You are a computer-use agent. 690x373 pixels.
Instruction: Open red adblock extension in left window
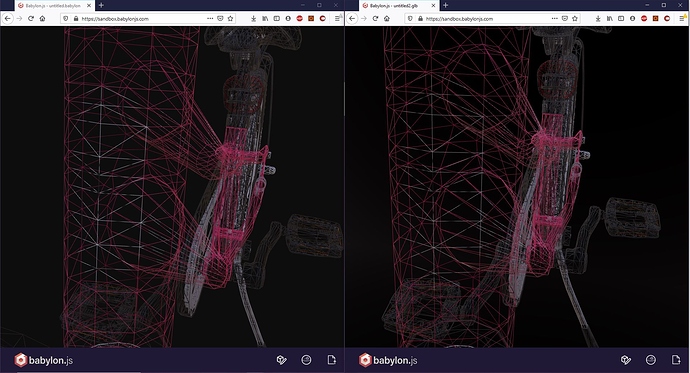point(300,18)
